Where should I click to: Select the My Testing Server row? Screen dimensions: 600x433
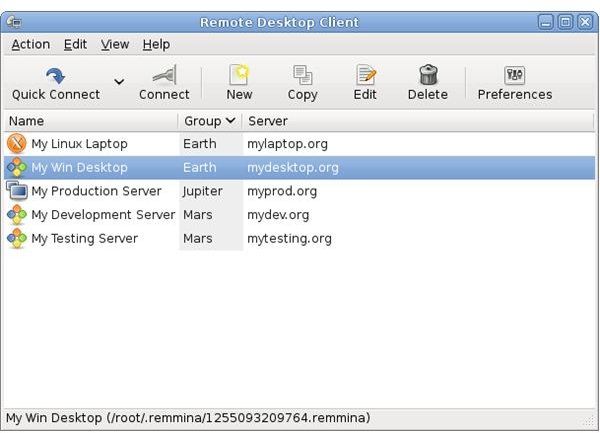pyautogui.click(x=300, y=239)
